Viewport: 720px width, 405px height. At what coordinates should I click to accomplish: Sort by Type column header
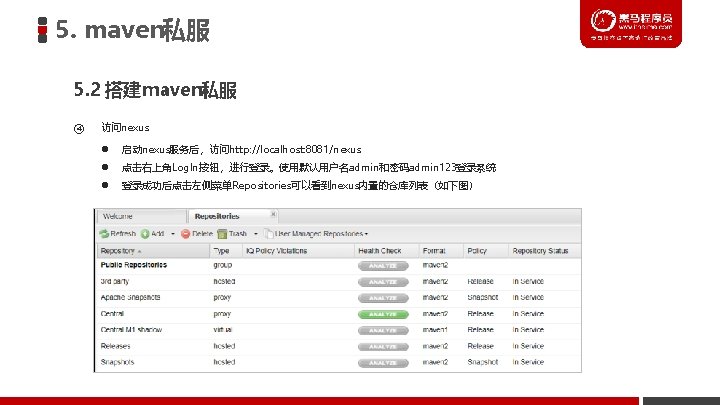pyautogui.click(x=226, y=251)
